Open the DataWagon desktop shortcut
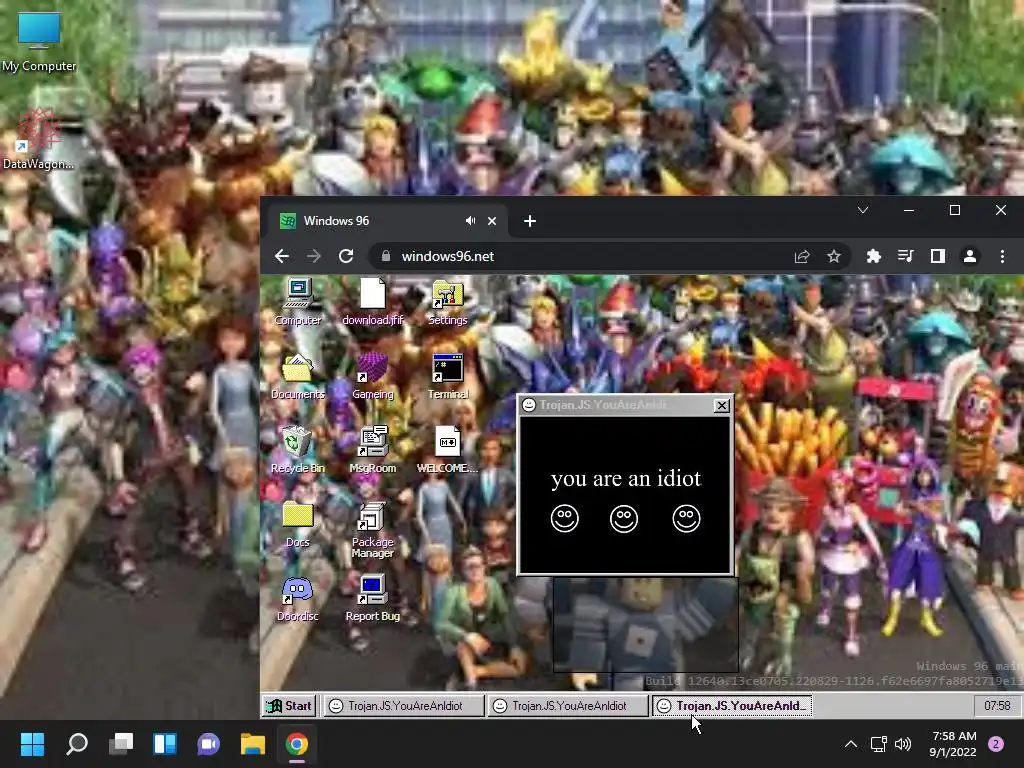 (39, 139)
